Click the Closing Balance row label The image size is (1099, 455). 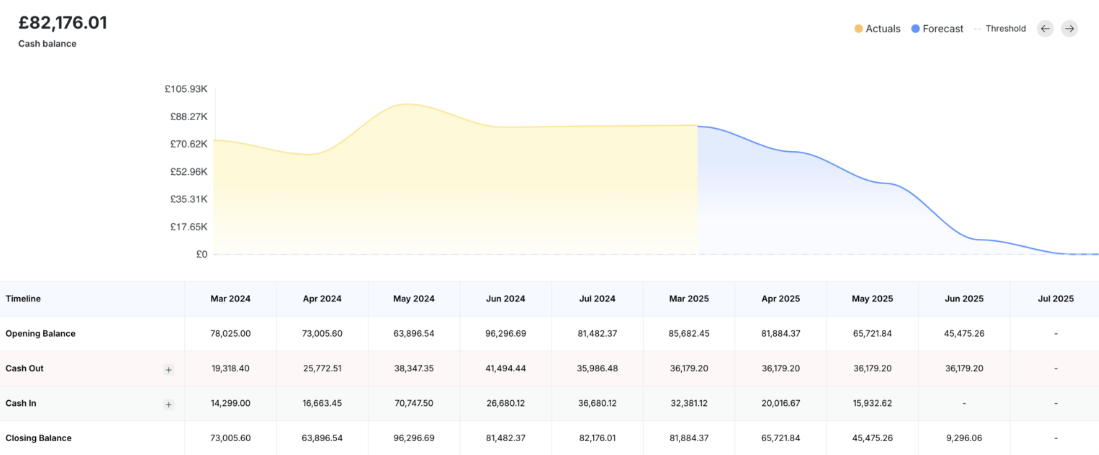[x=38, y=438]
